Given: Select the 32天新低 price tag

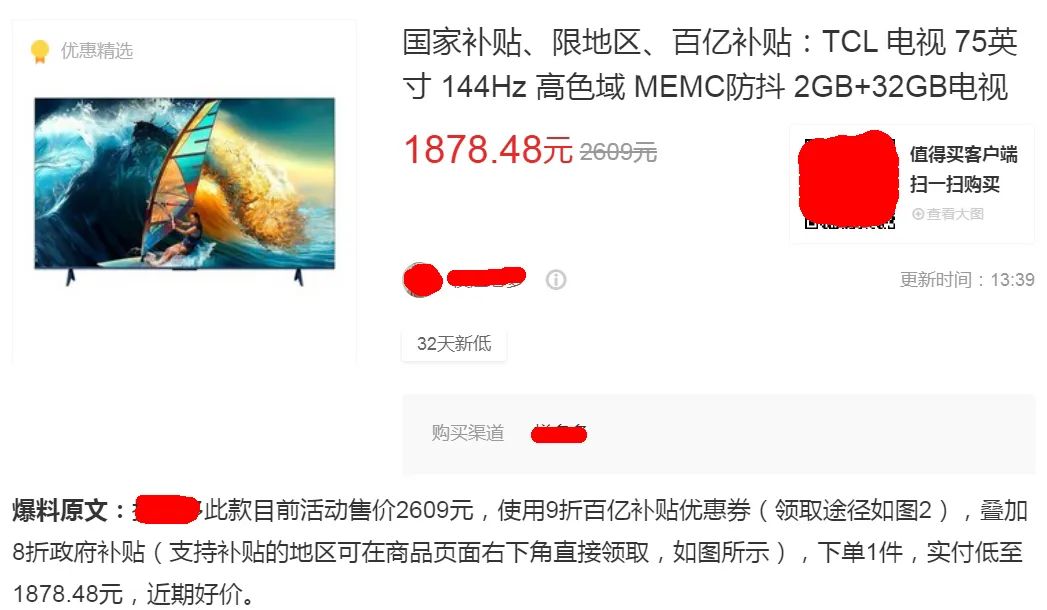Looking at the screenshot, I should (x=454, y=344).
